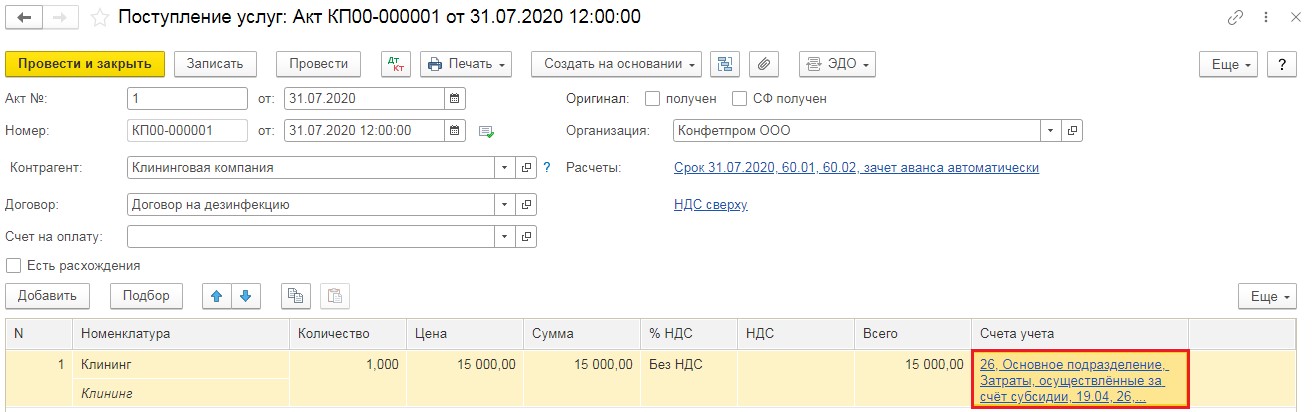The height and width of the screenshot is (412, 1314).
Task: Open attached files paperclip icon
Action: [x=763, y=63]
